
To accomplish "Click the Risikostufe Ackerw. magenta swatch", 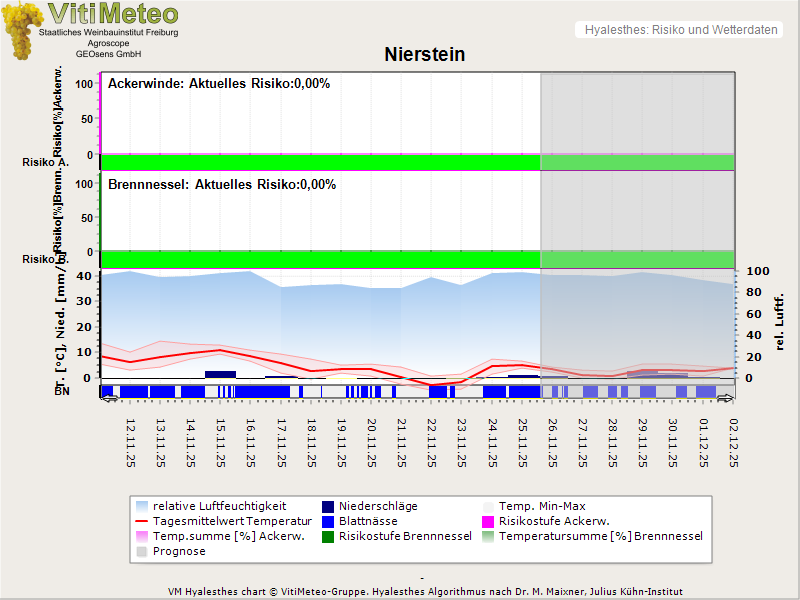I will click(489, 521).
